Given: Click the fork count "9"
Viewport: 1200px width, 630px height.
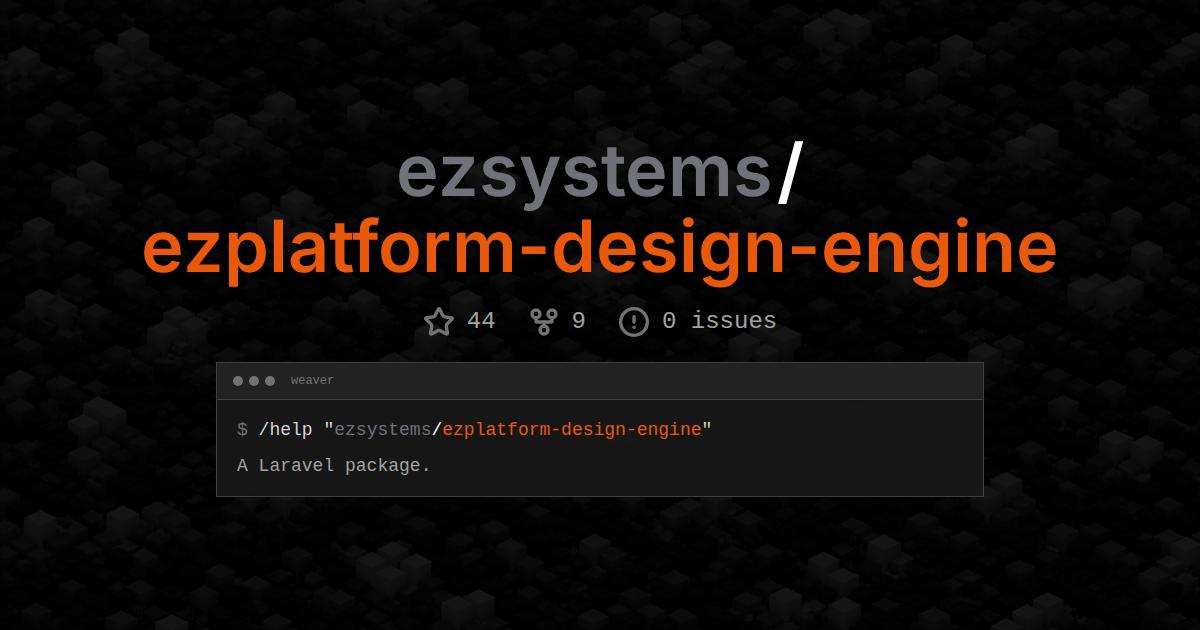Looking at the screenshot, I should pyautogui.click(x=578, y=321).
